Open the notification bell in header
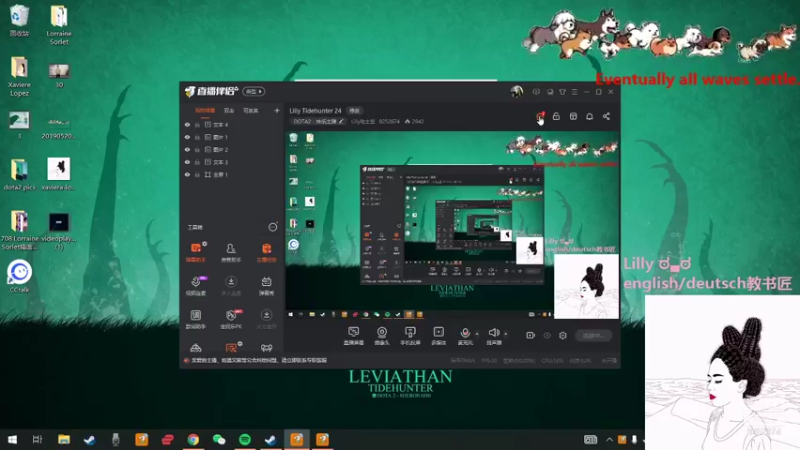This screenshot has width=800, height=450. click(x=590, y=116)
